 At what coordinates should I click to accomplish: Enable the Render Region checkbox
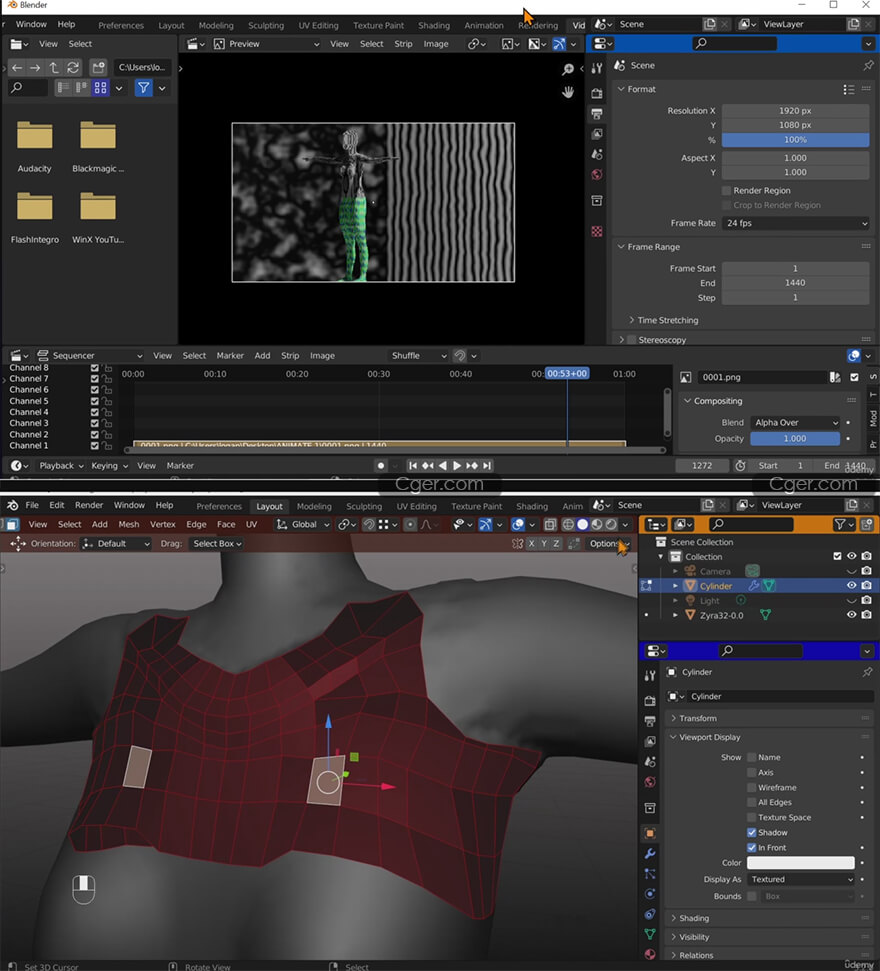[x=726, y=191]
